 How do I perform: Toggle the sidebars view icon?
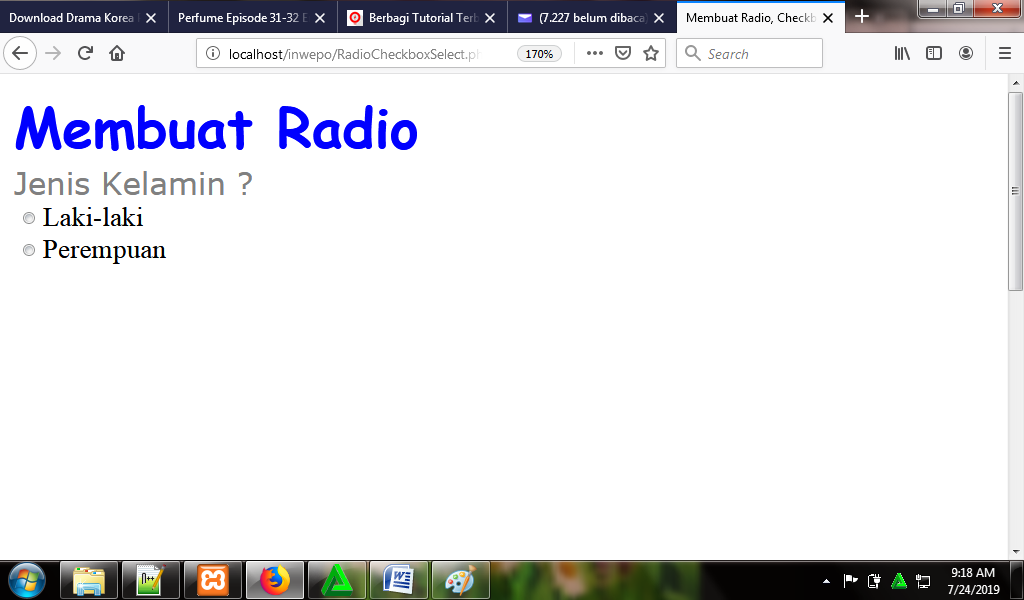click(x=933, y=53)
